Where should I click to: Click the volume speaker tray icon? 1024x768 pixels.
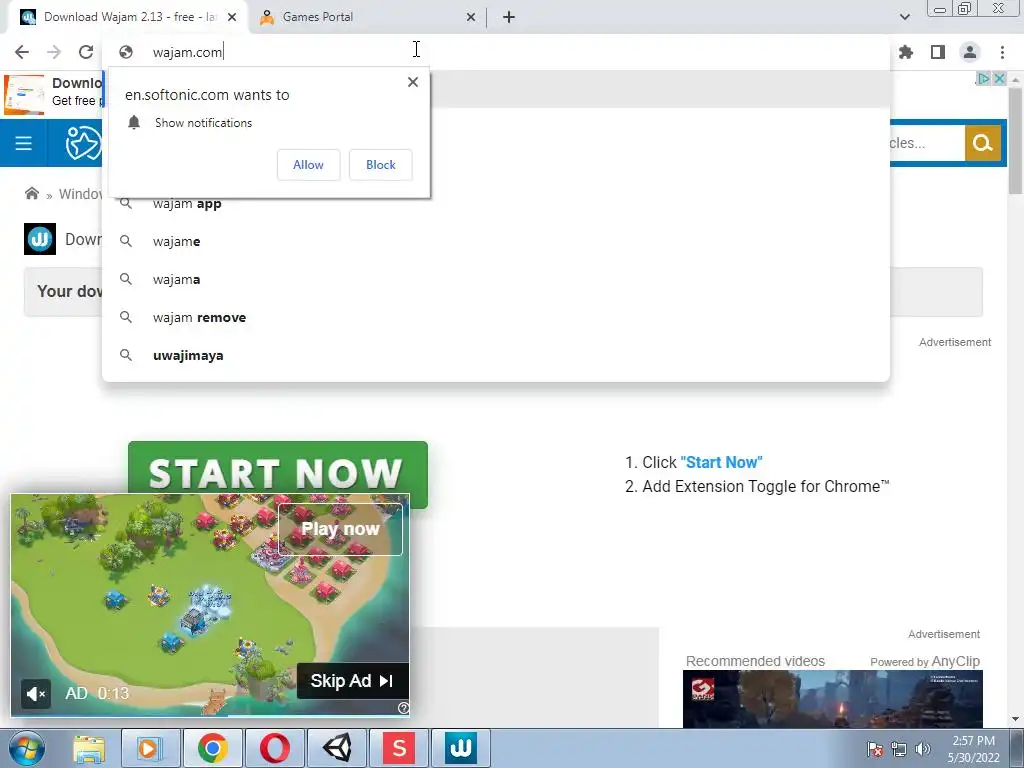click(x=923, y=749)
